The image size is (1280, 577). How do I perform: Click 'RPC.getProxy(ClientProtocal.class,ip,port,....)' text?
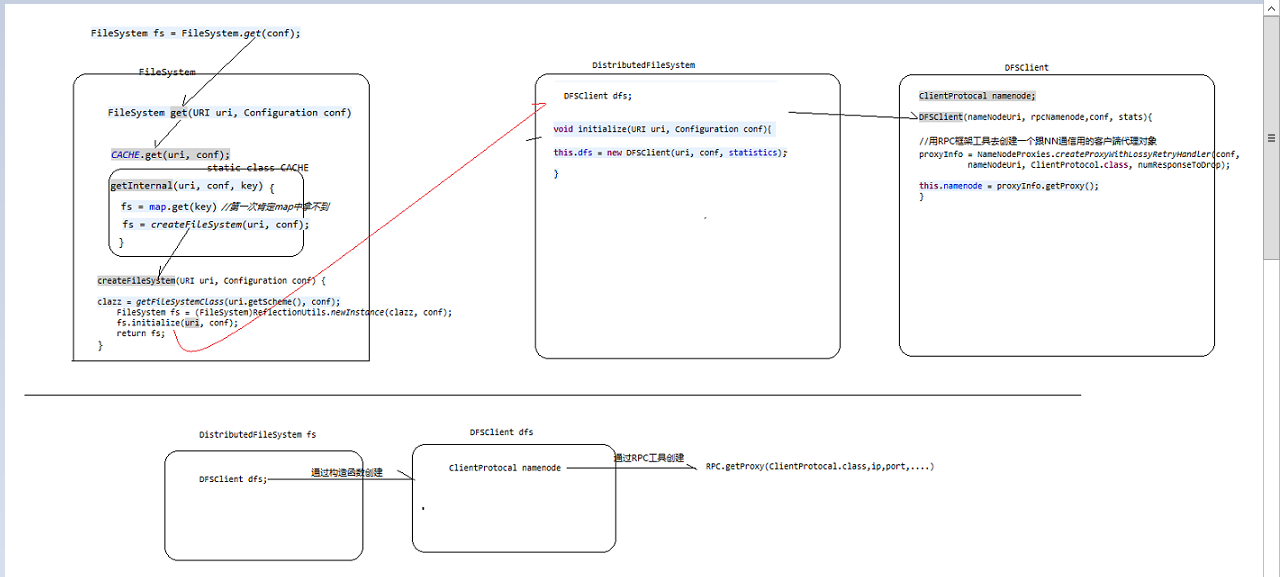[x=820, y=467]
